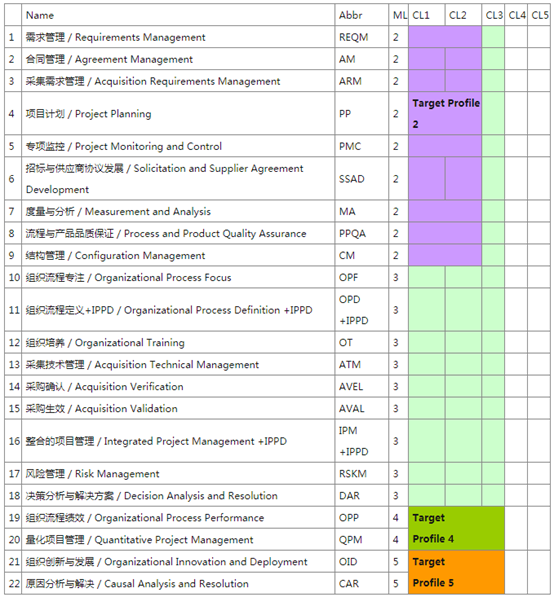Select Acquisition Technical Management cell
Image resolution: width=554 pixels, height=597 pixels.
pyautogui.click(x=178, y=364)
